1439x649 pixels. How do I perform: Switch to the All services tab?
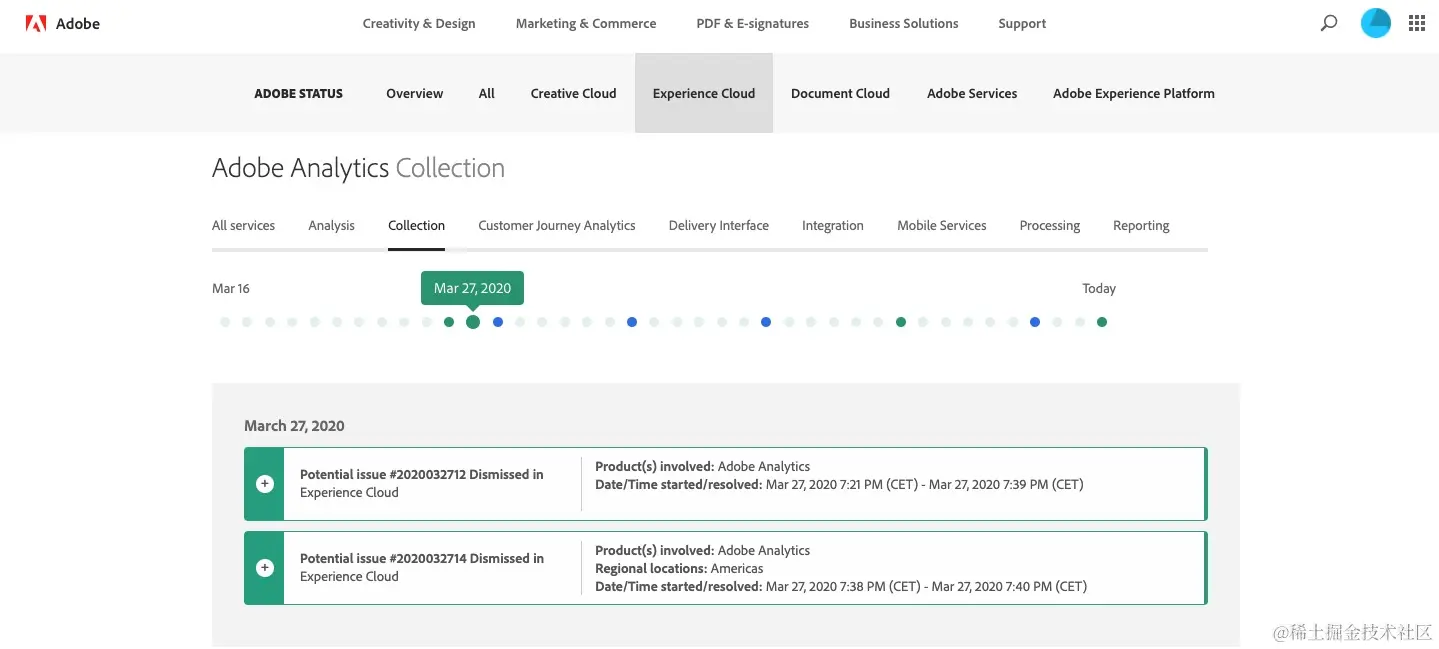pyautogui.click(x=243, y=225)
